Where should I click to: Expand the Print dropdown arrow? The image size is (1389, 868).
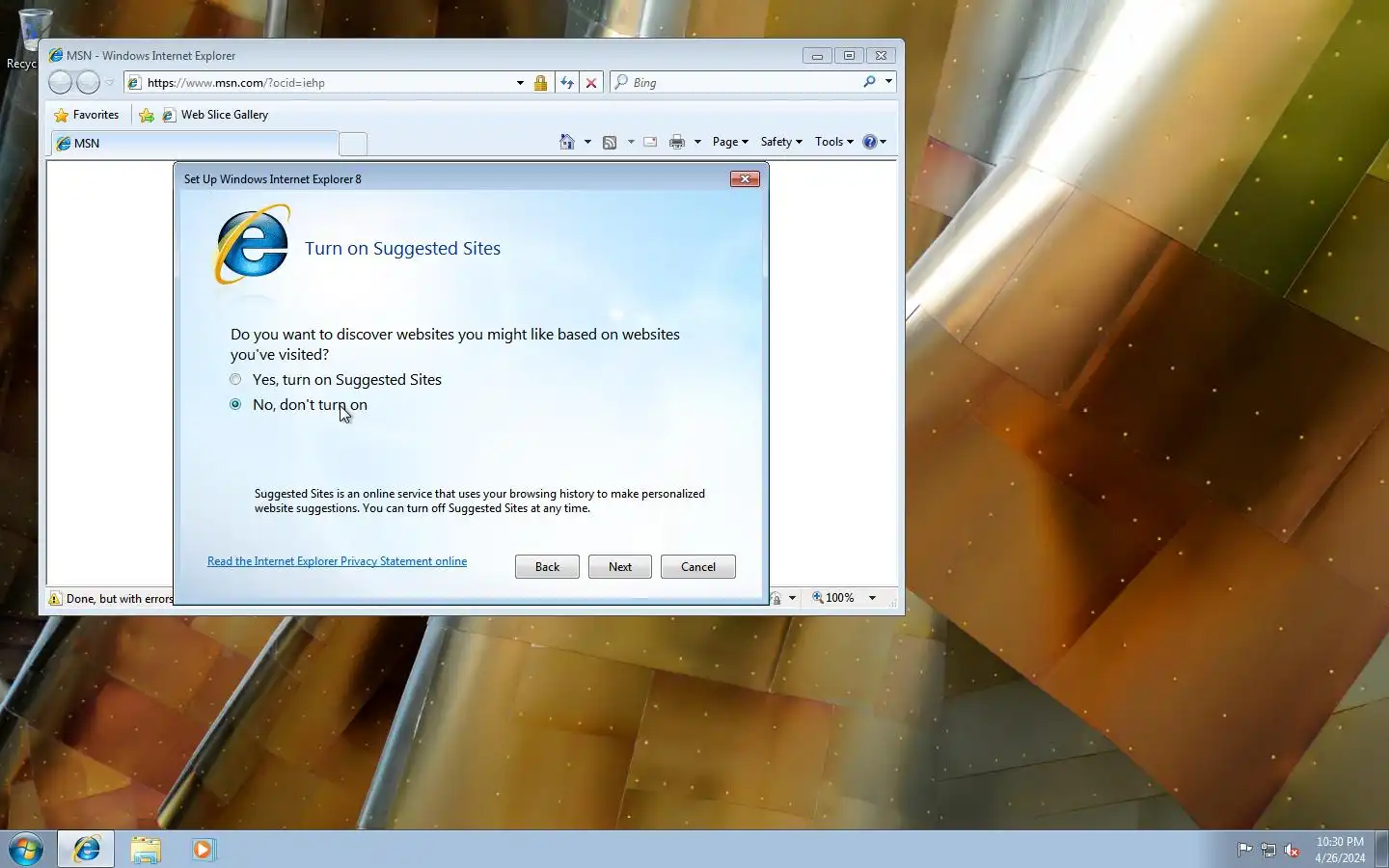pyautogui.click(x=697, y=142)
